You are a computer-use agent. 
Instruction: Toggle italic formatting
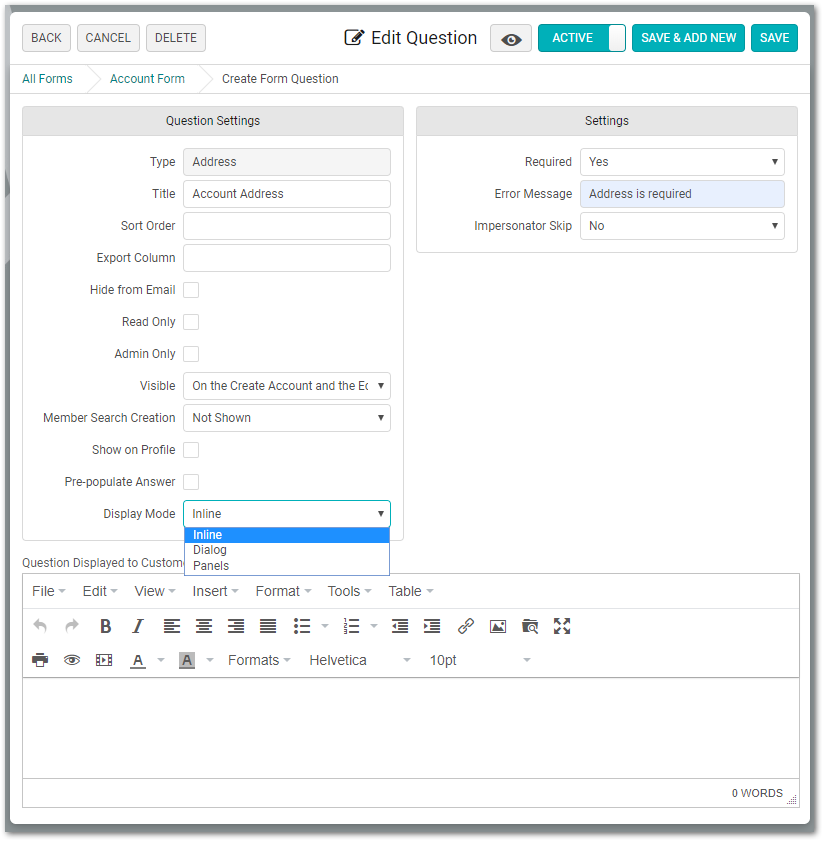pyautogui.click(x=138, y=626)
